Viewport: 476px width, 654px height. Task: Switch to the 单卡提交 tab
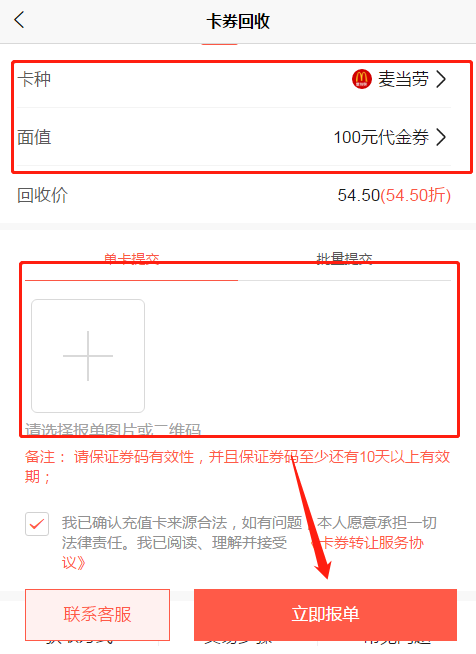click(131, 259)
